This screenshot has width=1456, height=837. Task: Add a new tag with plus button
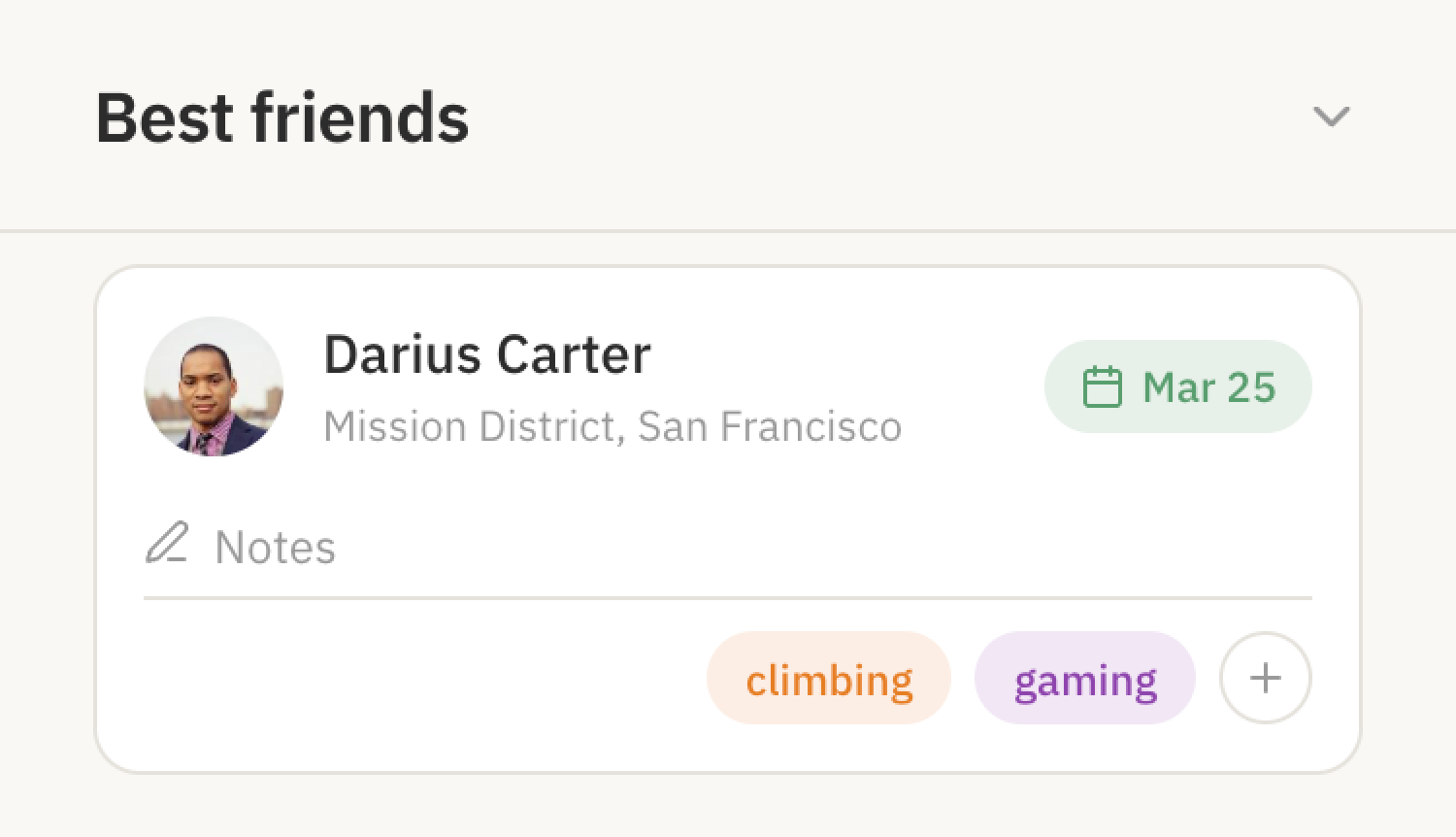tap(1265, 678)
